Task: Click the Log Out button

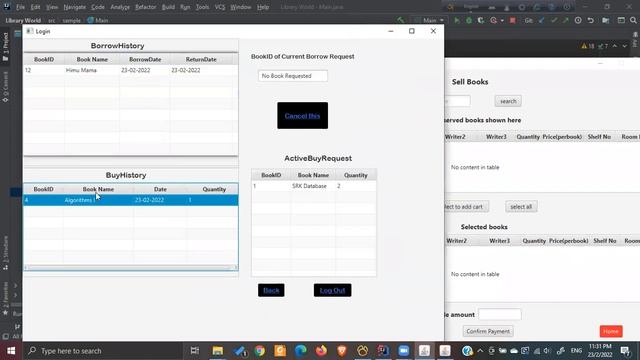Action: 332,290
